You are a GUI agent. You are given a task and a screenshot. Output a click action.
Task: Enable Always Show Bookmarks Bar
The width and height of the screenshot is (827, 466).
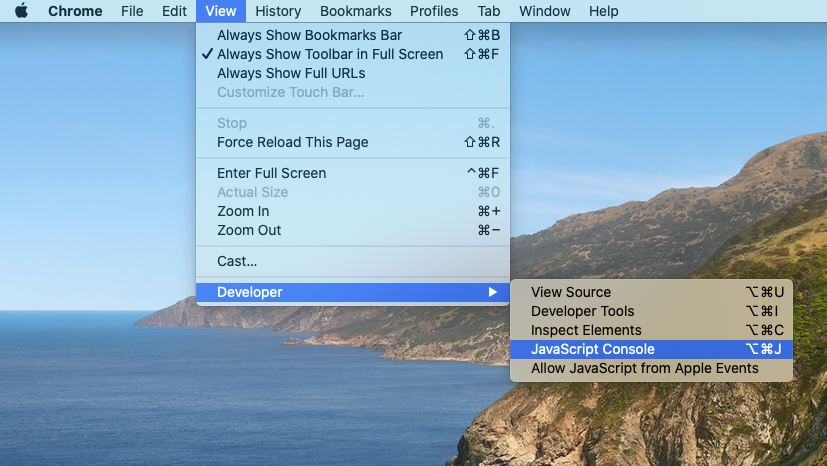[x=353, y=35]
